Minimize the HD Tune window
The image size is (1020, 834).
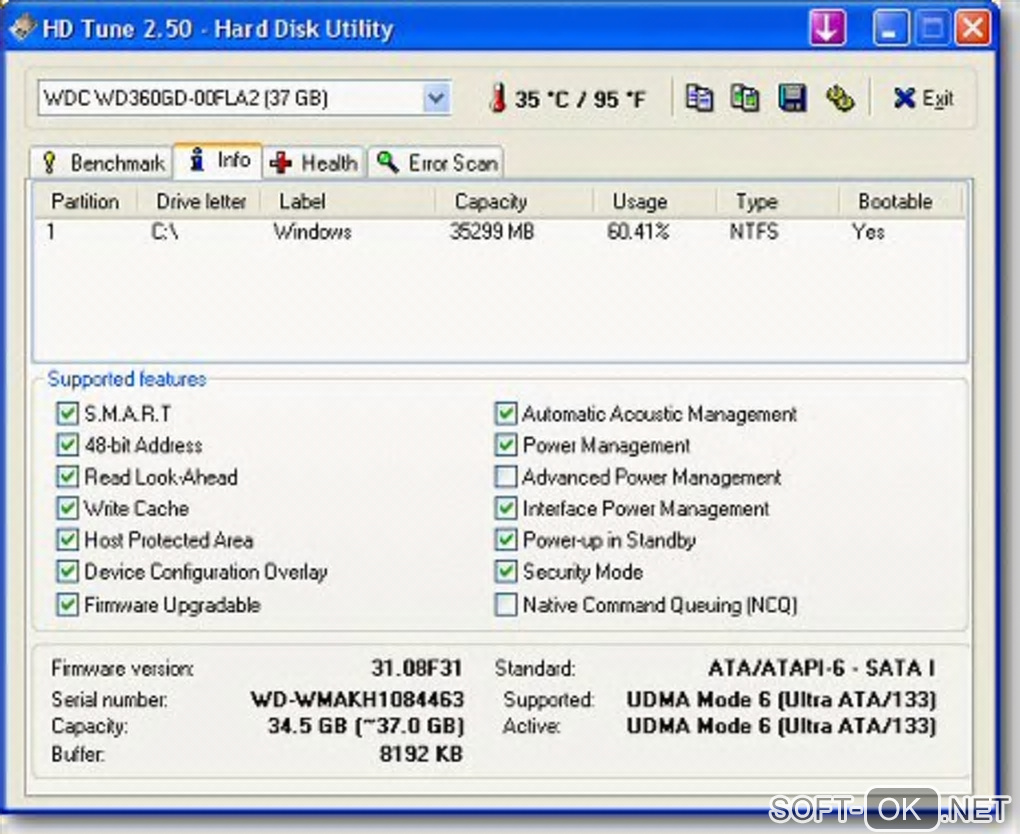click(x=890, y=28)
